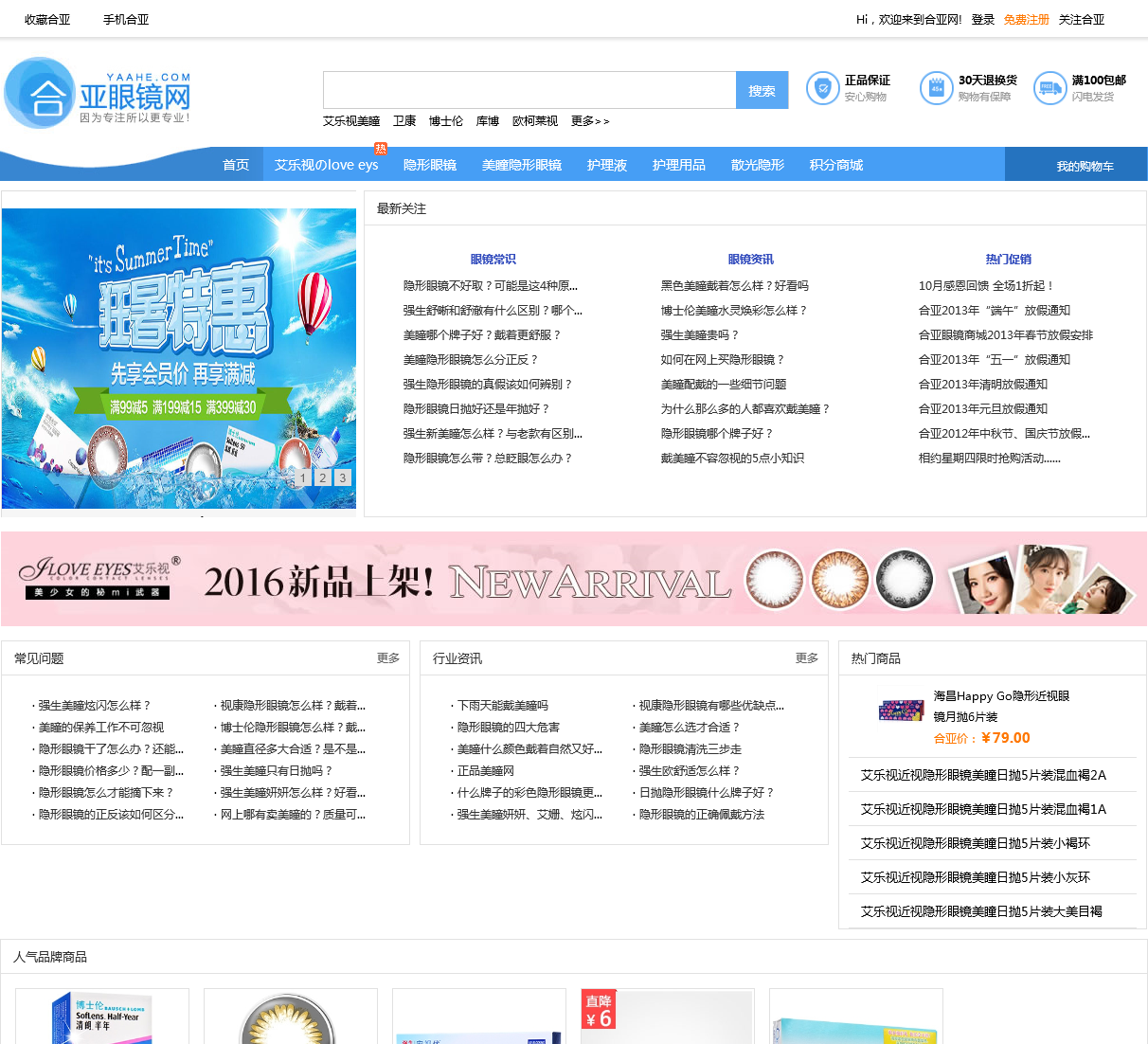Screen dimensions: 1148x1044
Task: Open product 艾乐视…日抛5片装小褐环
Action: click(976, 843)
